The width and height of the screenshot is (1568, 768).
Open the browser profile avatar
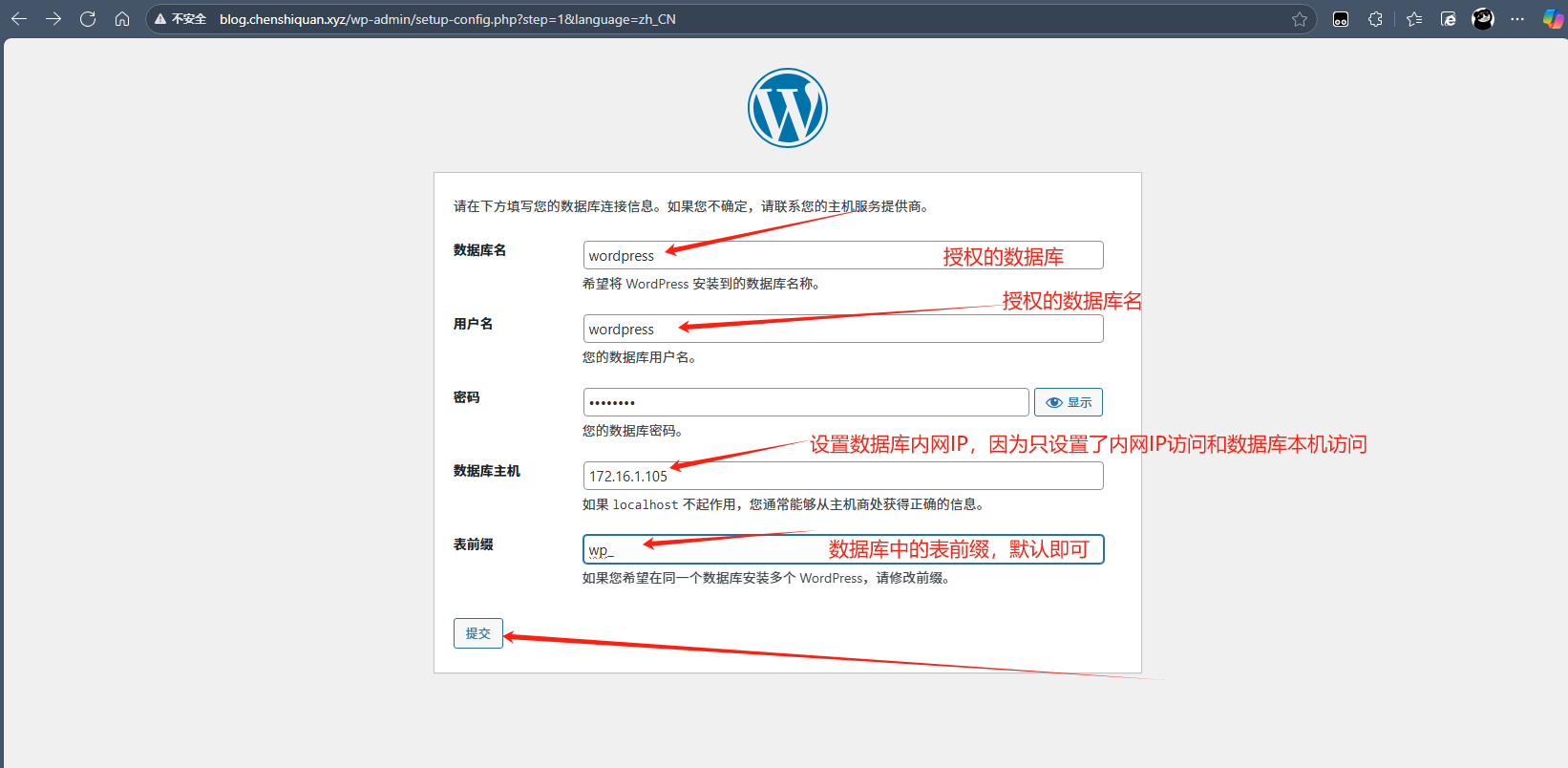(x=1483, y=19)
